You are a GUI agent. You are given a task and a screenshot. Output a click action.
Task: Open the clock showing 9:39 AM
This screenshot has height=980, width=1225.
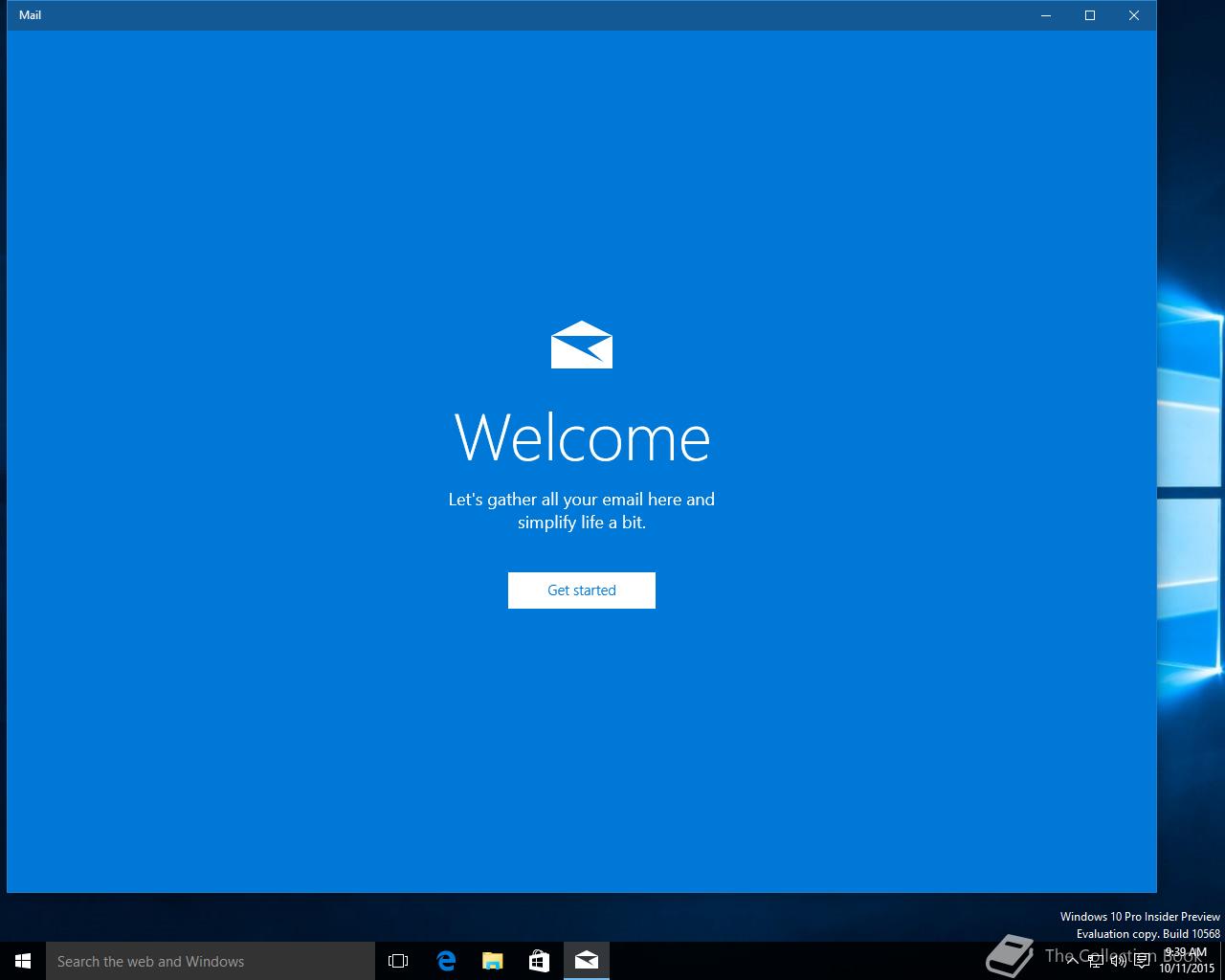tap(1187, 961)
